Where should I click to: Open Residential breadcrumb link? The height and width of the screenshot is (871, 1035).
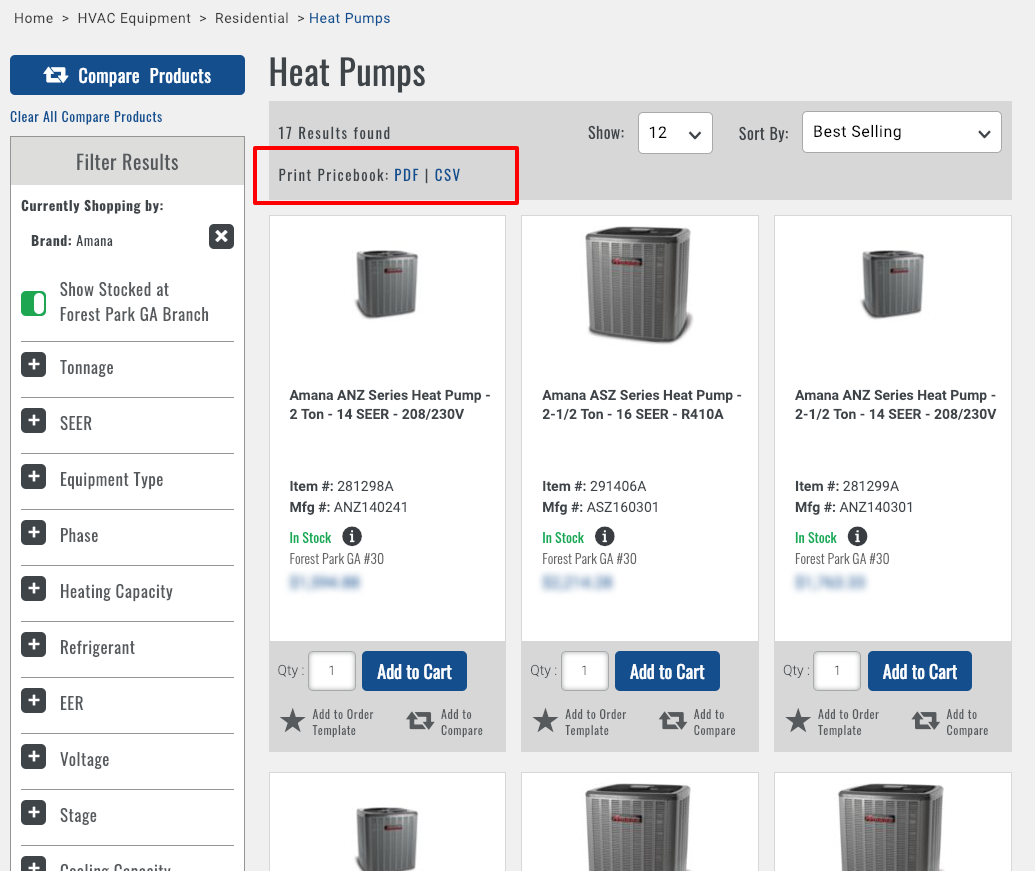pos(251,18)
